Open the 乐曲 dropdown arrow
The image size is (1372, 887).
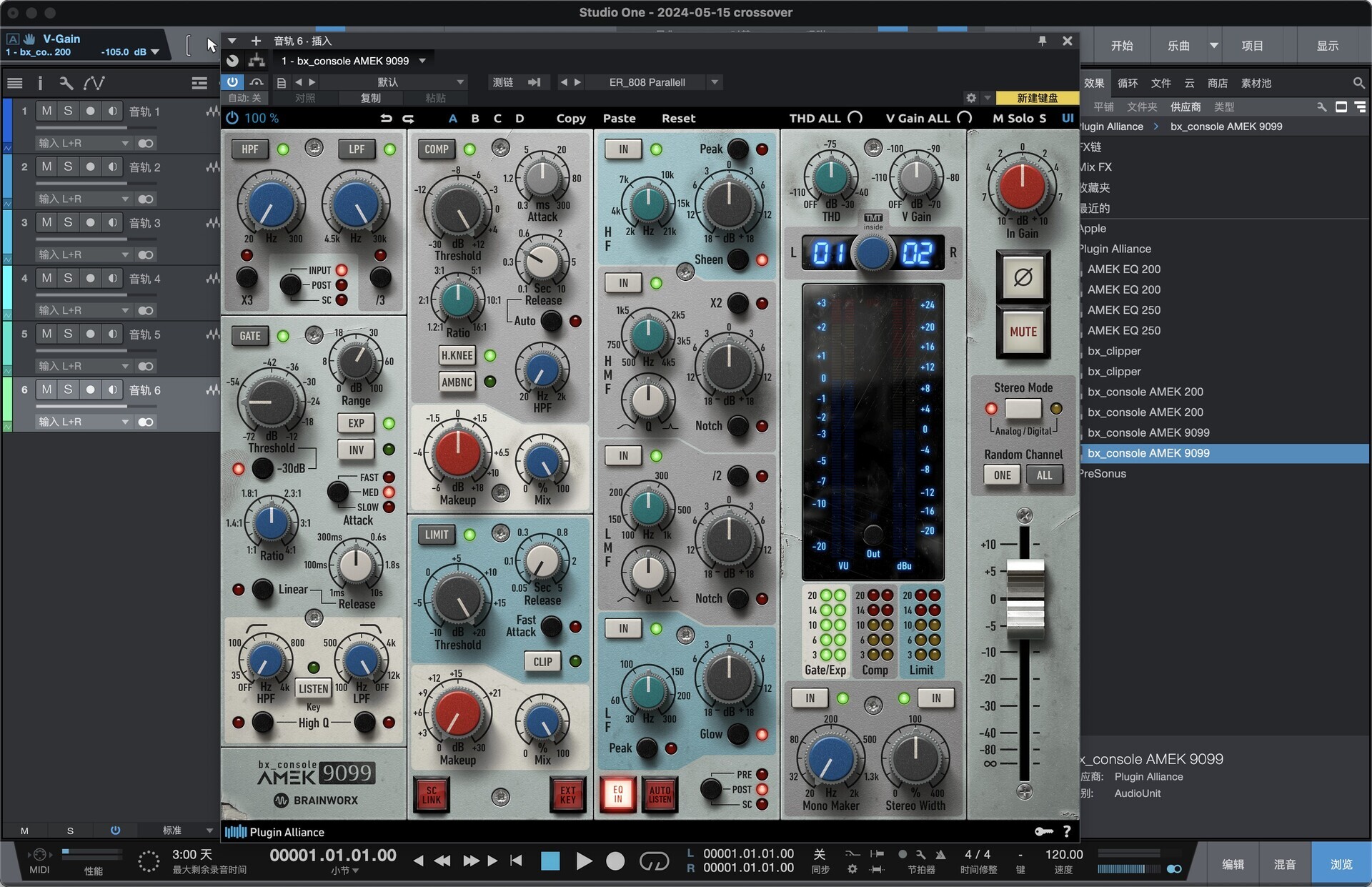(x=1213, y=45)
